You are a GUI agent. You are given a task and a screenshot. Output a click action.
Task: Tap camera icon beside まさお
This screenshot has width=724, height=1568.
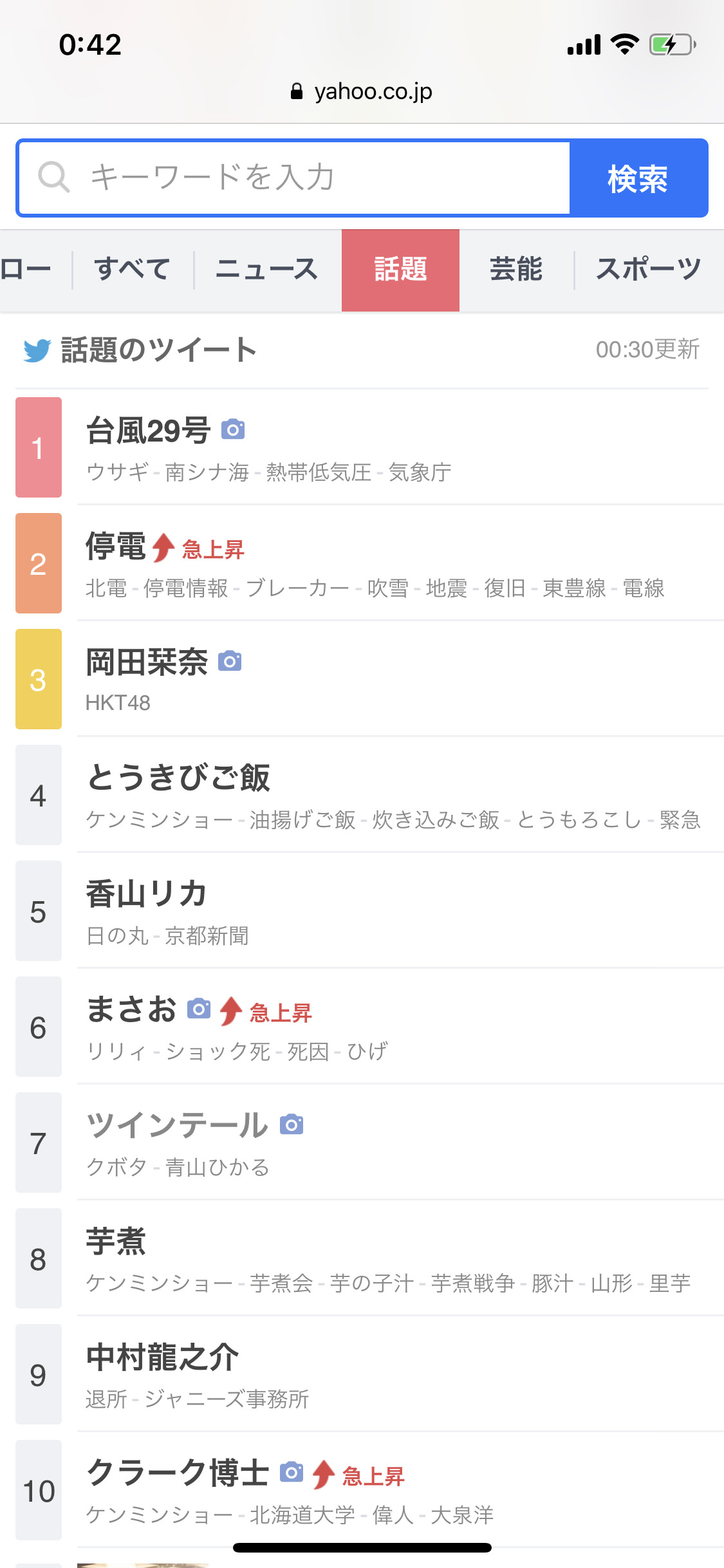199,1009
